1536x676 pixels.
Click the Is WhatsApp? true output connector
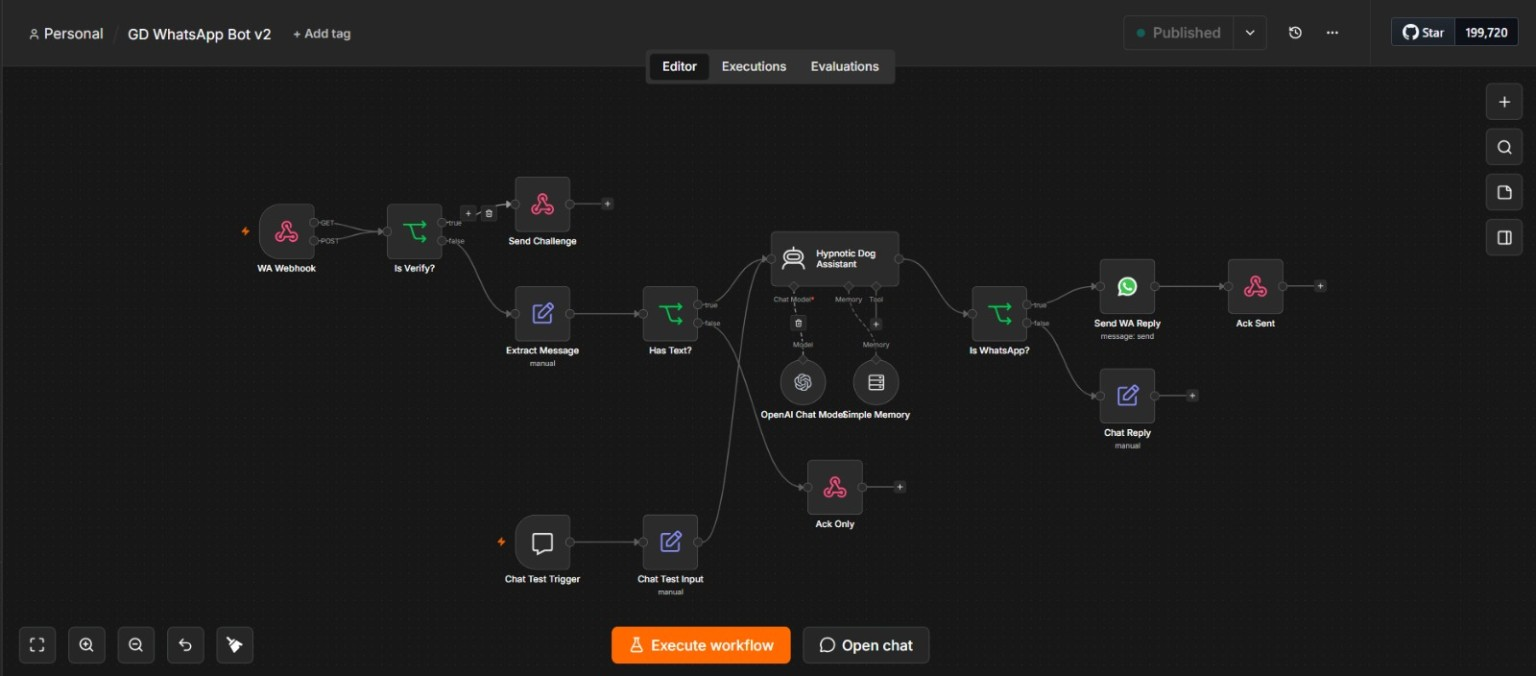pos(1028,304)
